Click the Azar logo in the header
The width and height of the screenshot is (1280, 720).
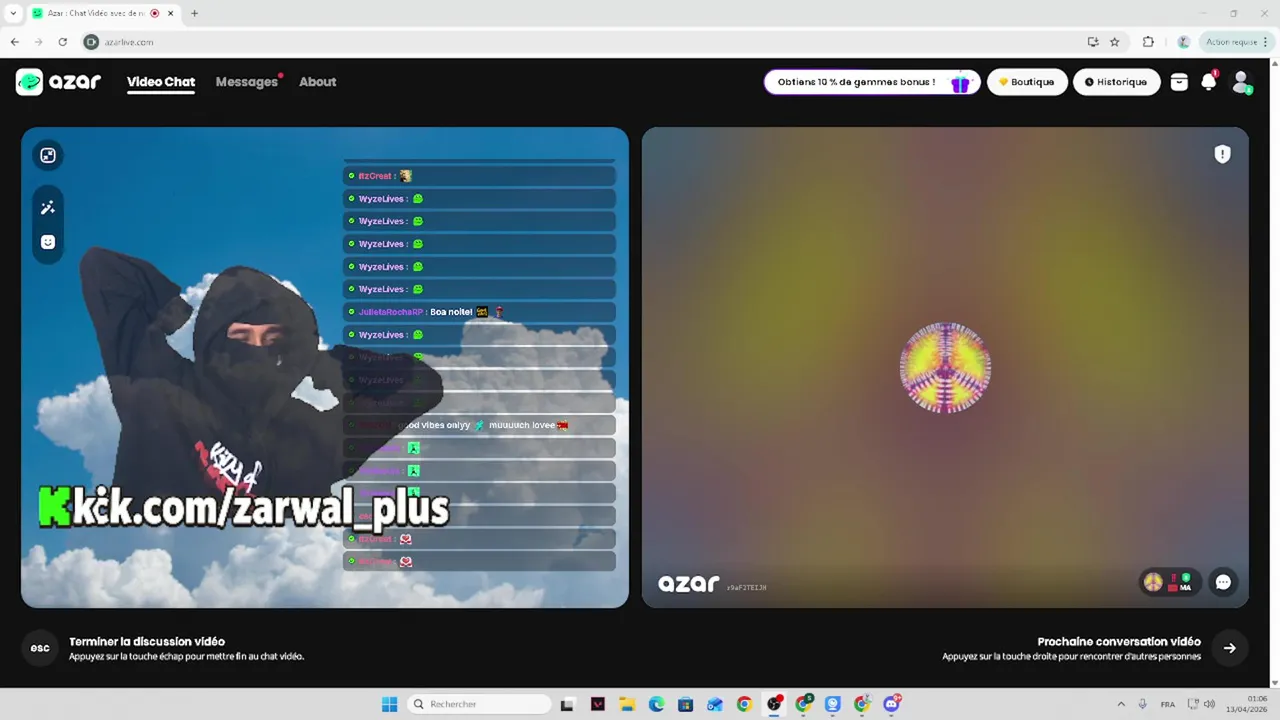(58, 82)
